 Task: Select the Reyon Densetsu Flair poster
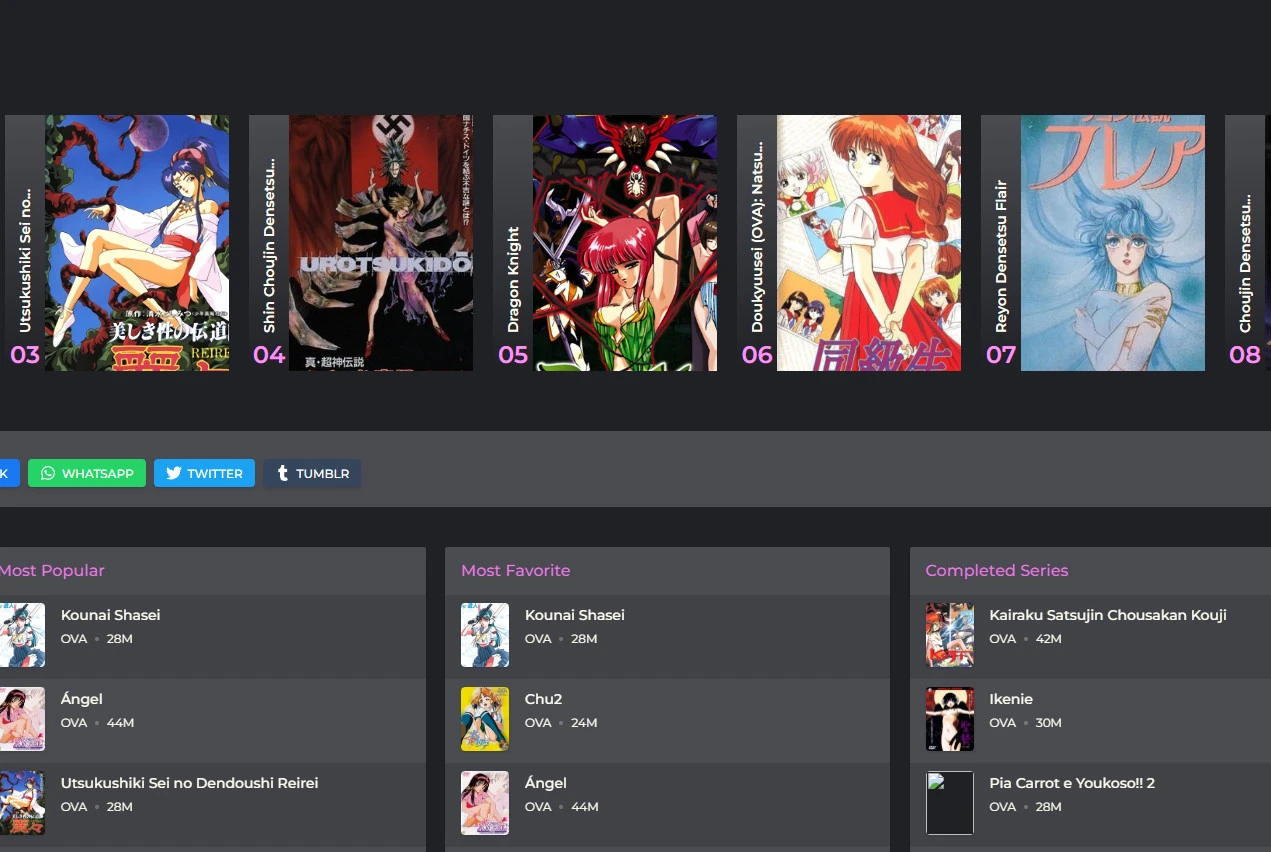(x=1112, y=242)
